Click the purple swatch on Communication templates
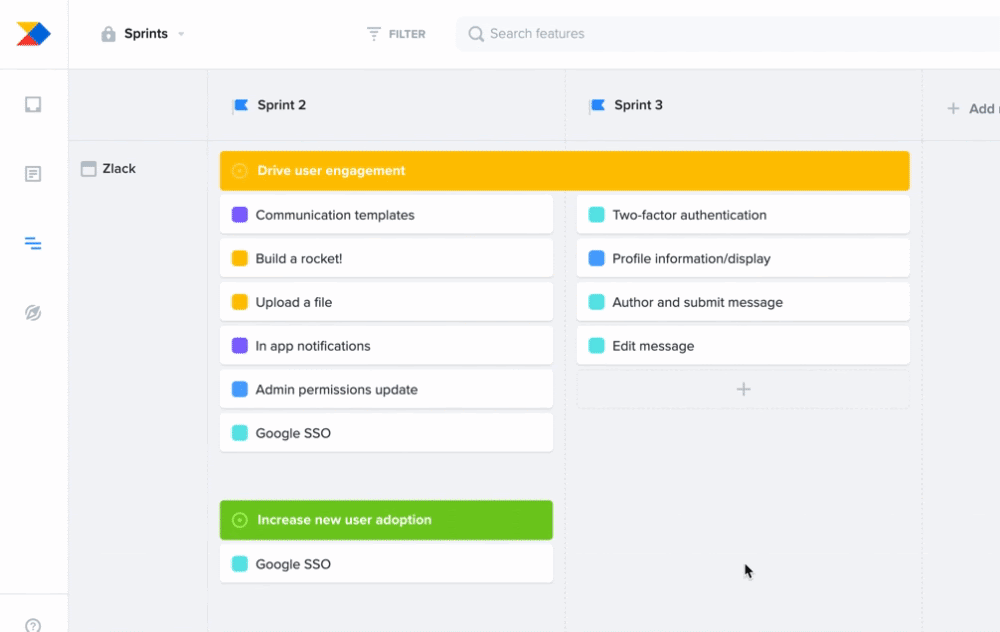 point(240,215)
